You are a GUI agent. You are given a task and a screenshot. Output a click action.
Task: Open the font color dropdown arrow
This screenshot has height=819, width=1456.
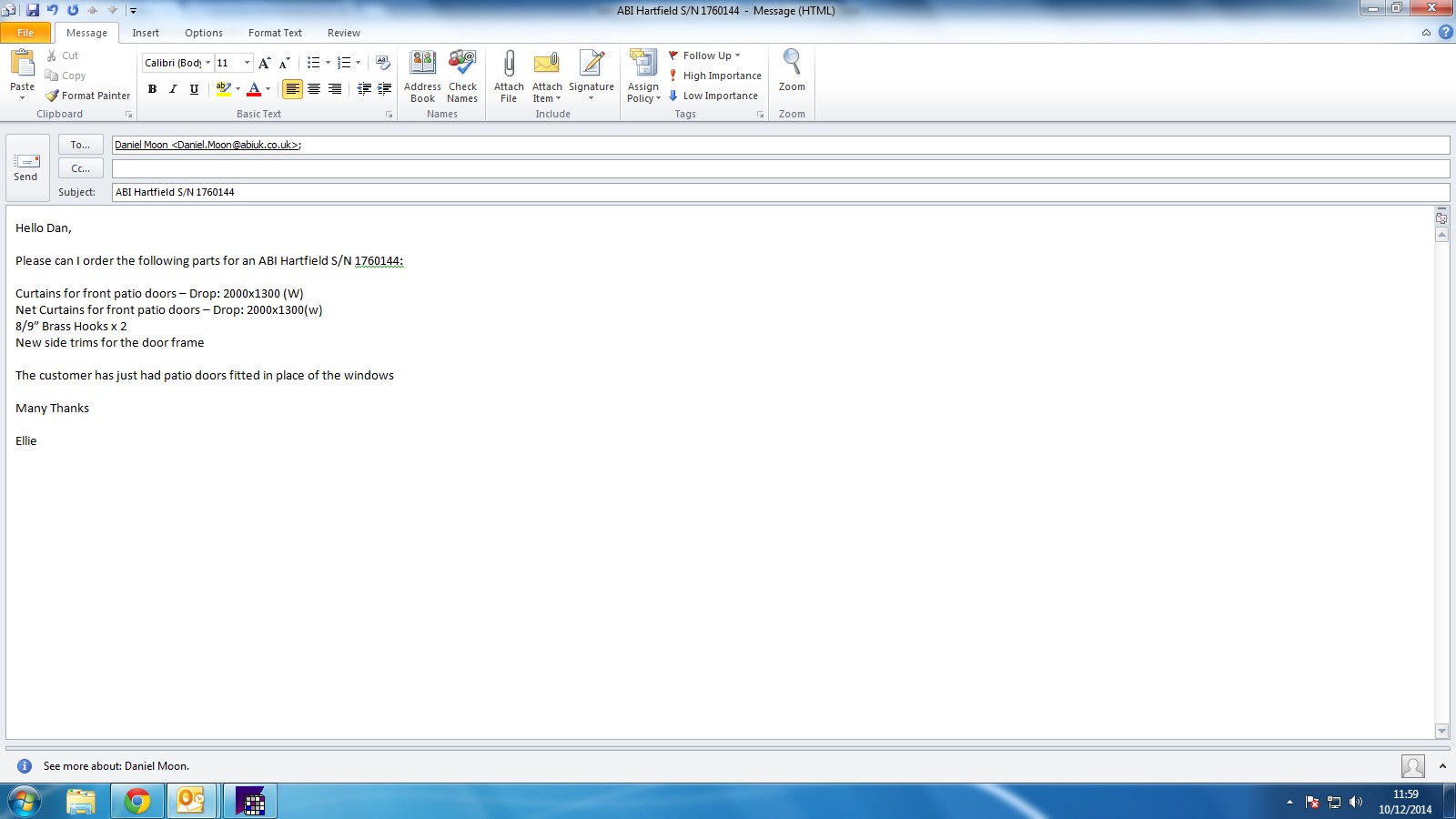click(268, 88)
